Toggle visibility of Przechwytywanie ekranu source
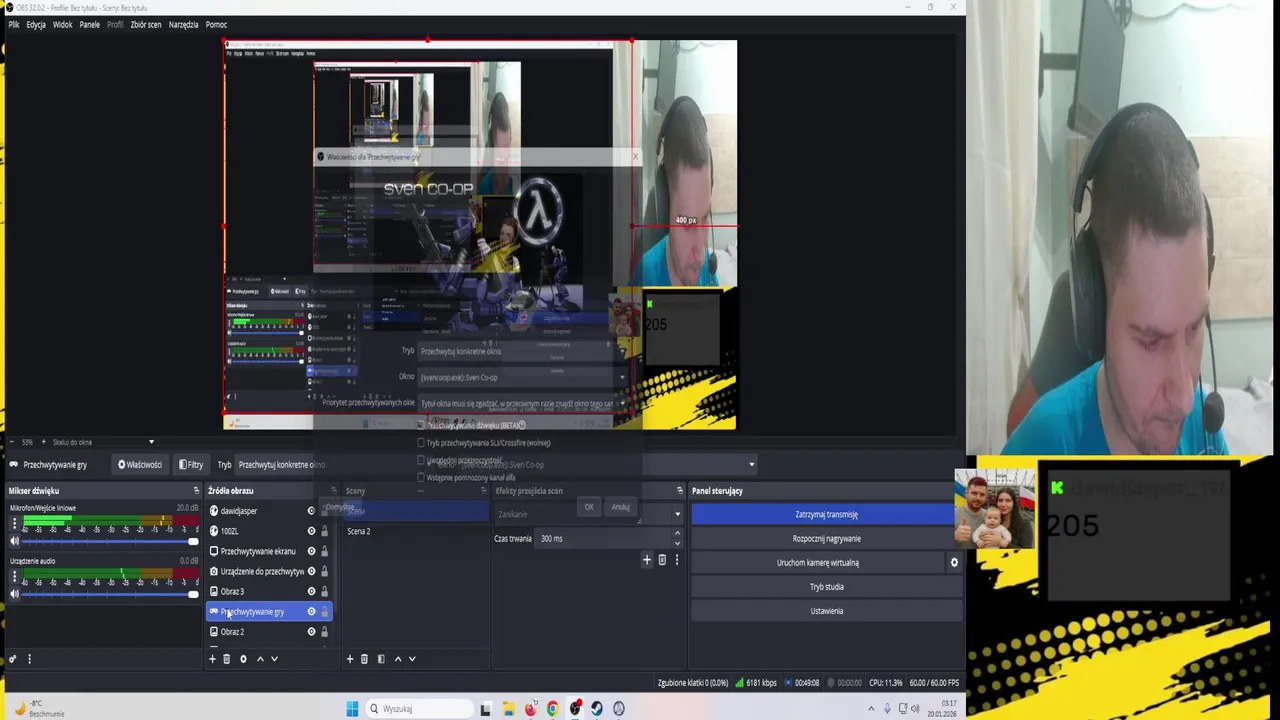The width and height of the screenshot is (1280, 720). [311, 551]
